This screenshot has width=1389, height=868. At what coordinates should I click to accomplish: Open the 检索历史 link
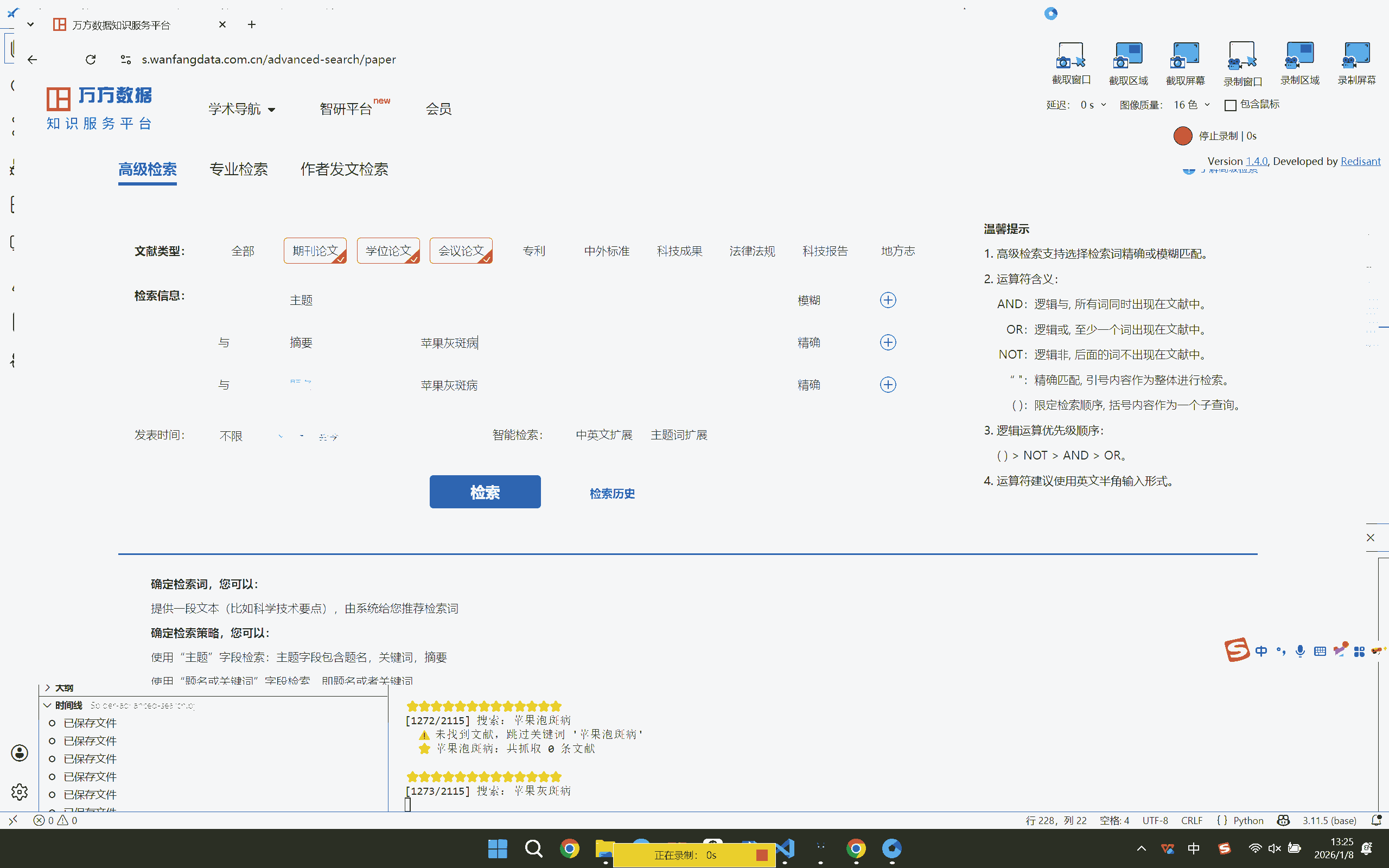pos(612,494)
